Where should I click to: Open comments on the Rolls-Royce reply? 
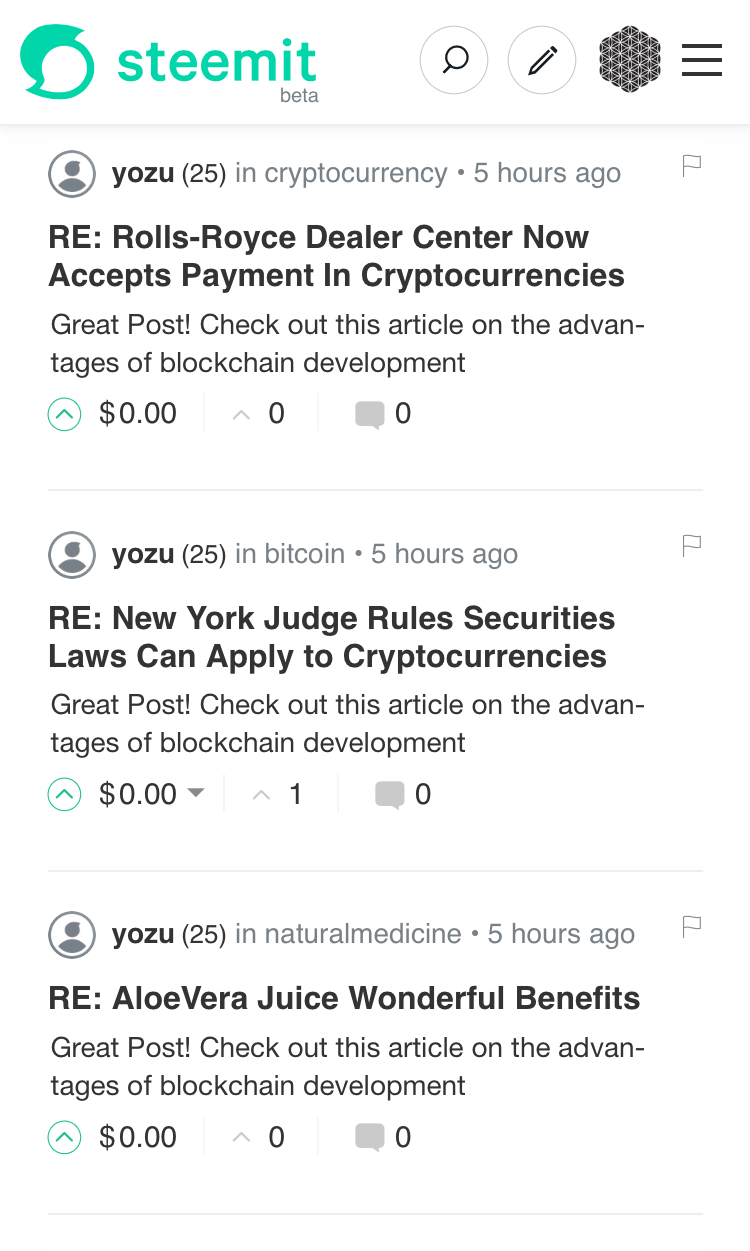(383, 414)
